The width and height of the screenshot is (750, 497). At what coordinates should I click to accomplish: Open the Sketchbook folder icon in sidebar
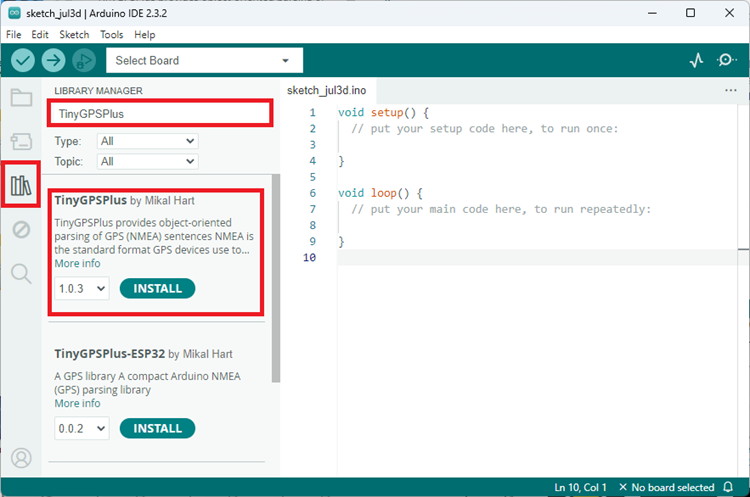point(21,98)
